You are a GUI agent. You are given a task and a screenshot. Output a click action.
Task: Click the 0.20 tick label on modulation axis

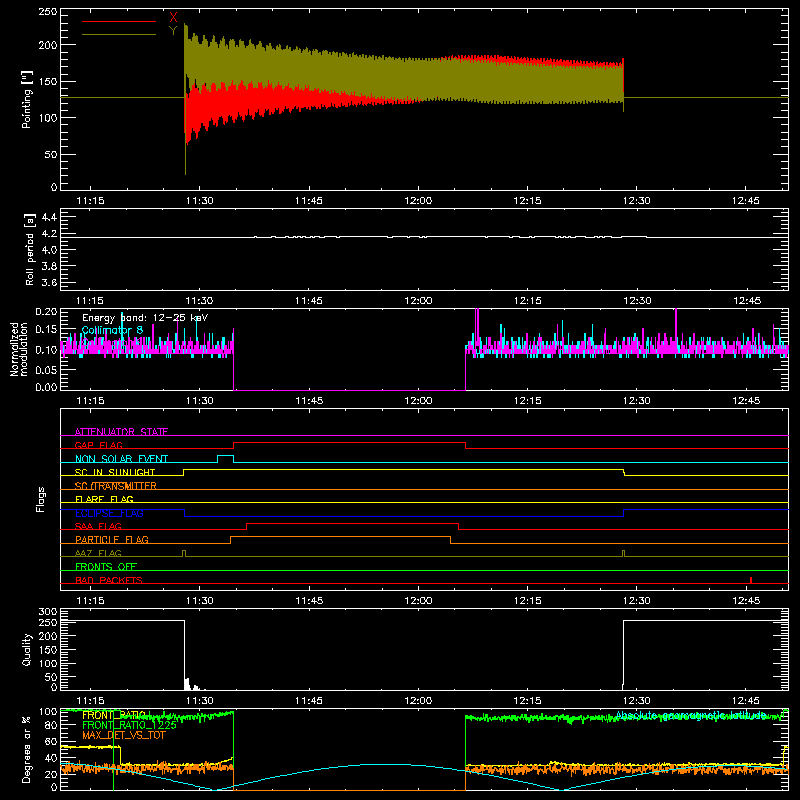(46, 311)
